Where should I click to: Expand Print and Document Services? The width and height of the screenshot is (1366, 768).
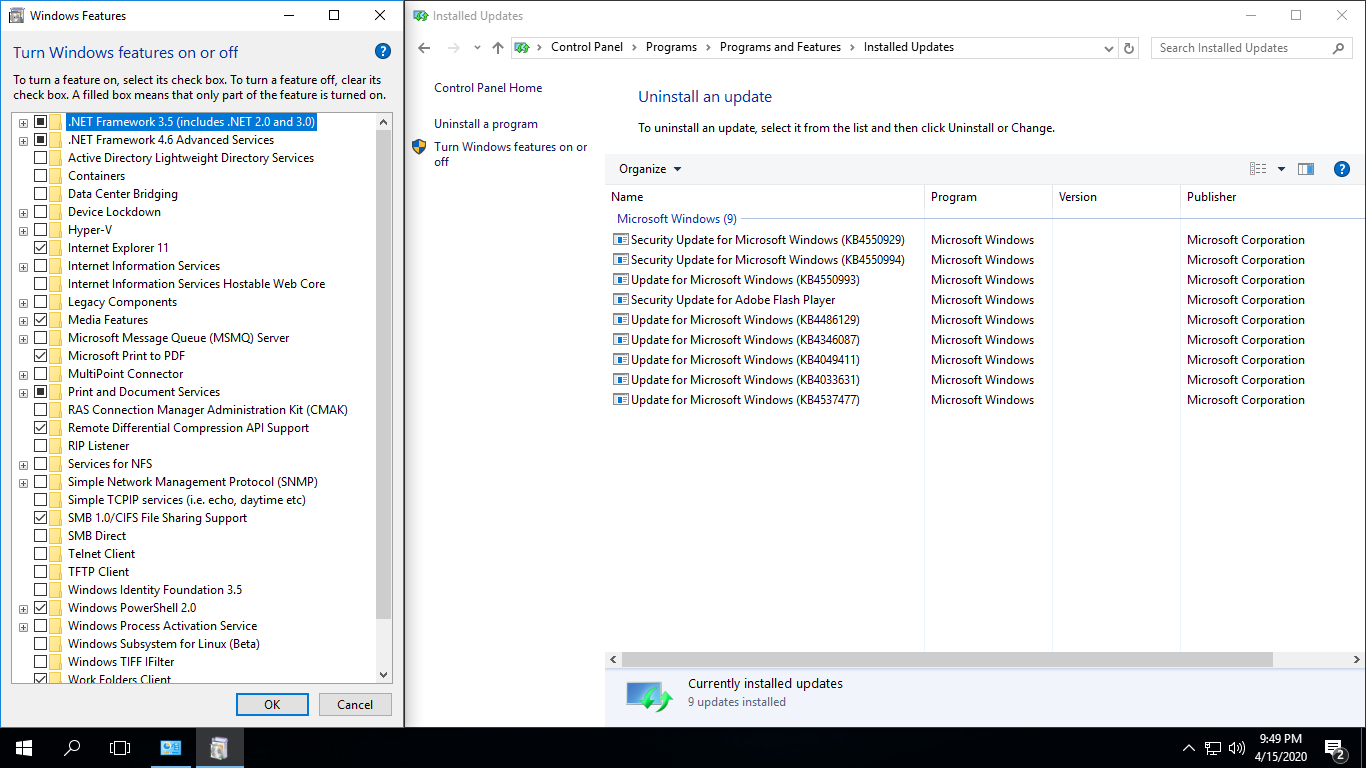click(x=23, y=393)
